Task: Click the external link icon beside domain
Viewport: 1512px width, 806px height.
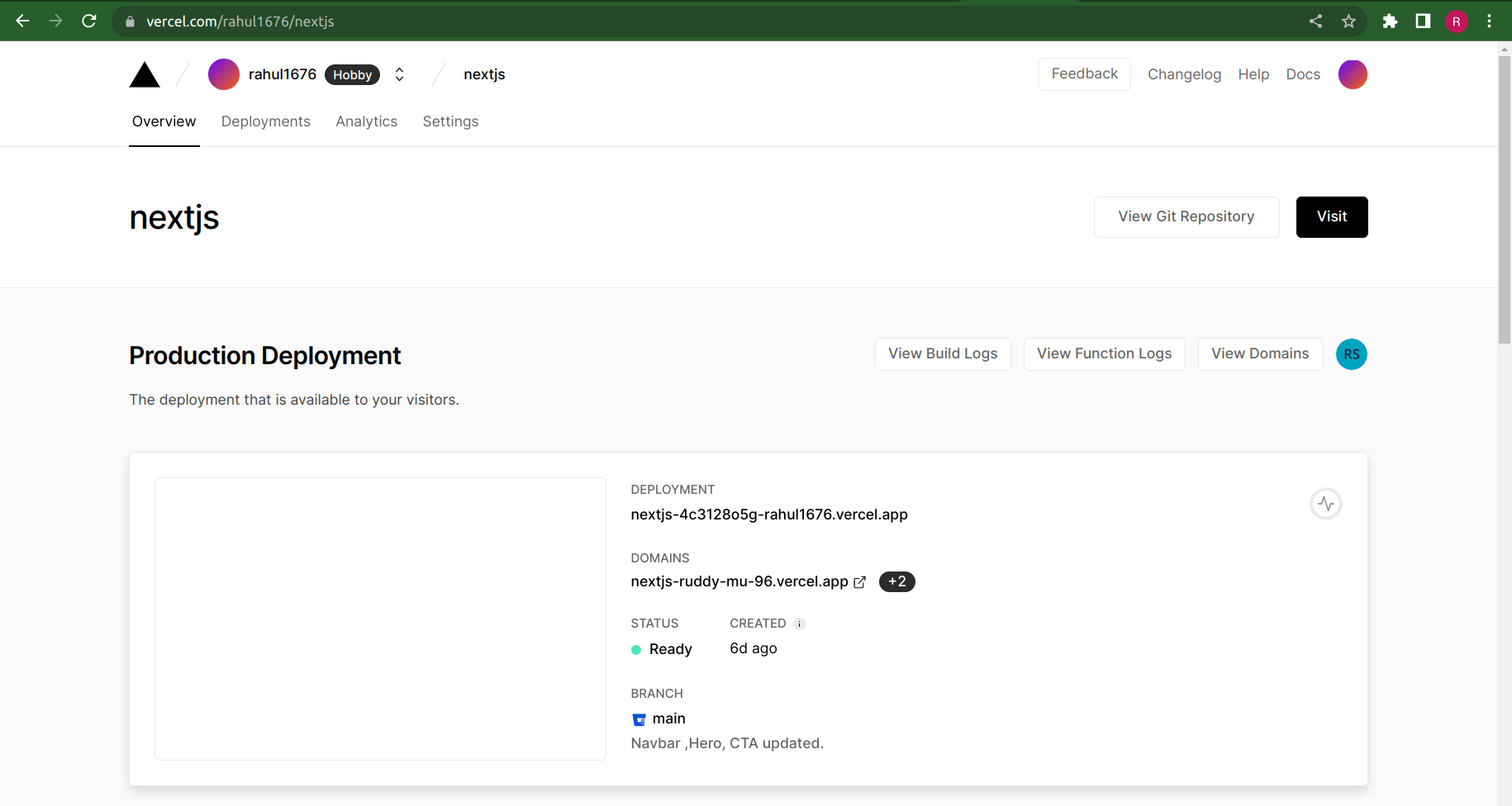Action: 859,582
